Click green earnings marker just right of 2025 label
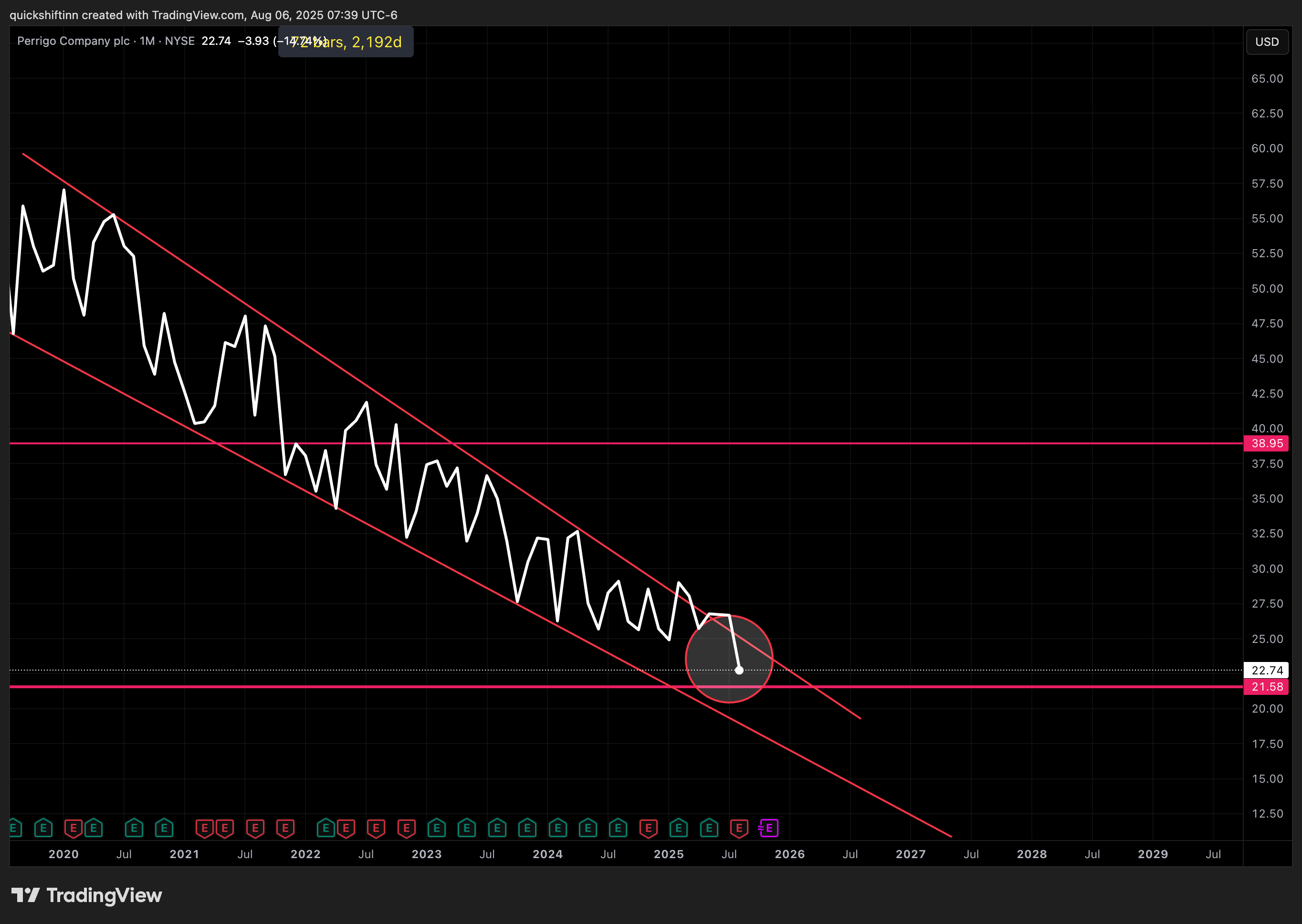The width and height of the screenshot is (1302, 924). 679,828
